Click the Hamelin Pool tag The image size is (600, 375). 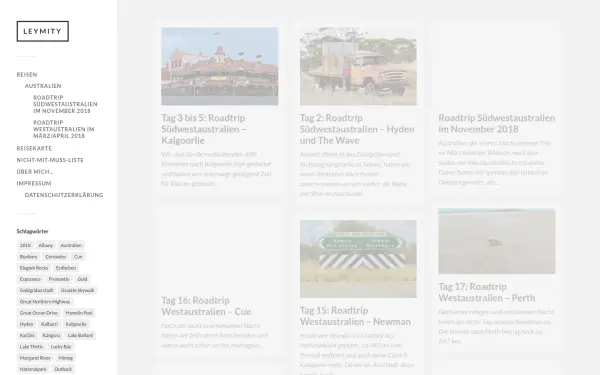(79, 313)
